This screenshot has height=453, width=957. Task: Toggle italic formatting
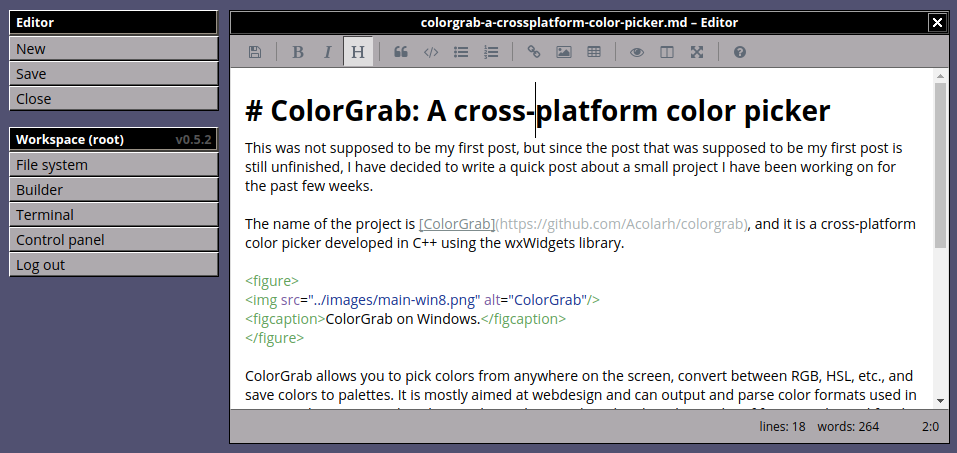pos(328,52)
